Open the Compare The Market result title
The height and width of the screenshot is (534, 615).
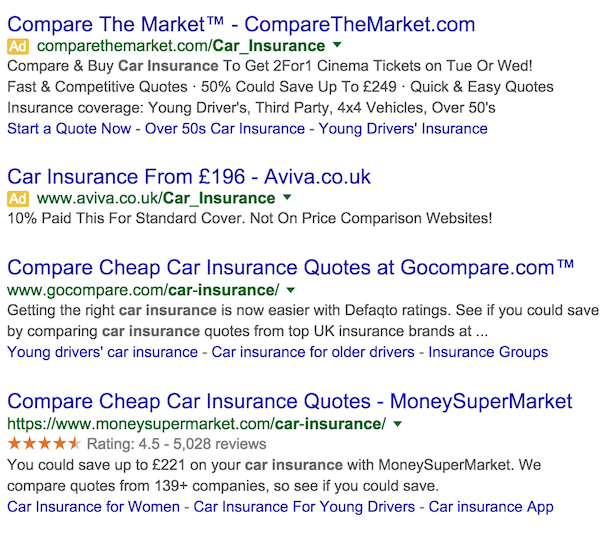(x=240, y=24)
